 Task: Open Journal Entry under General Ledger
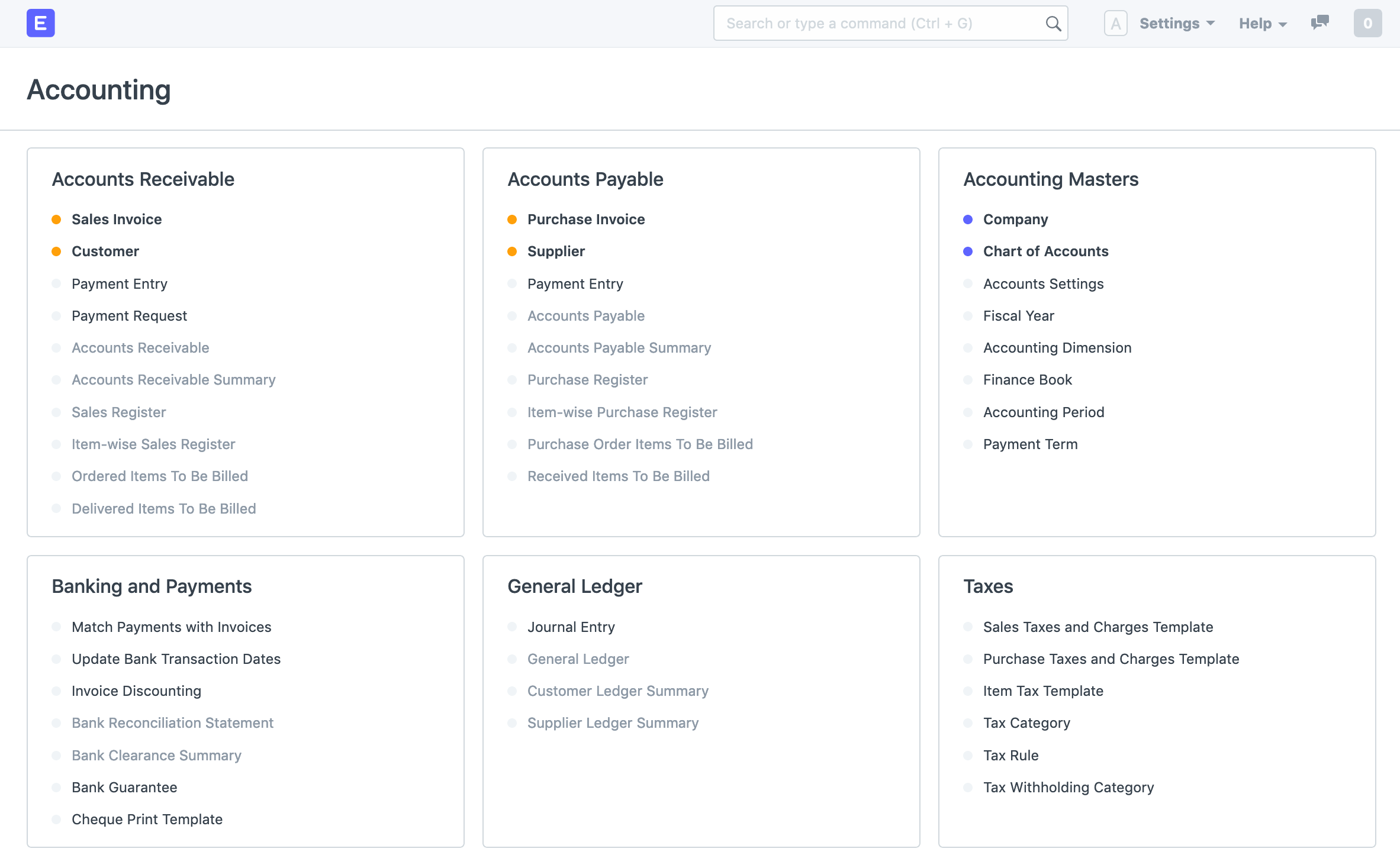coord(571,627)
